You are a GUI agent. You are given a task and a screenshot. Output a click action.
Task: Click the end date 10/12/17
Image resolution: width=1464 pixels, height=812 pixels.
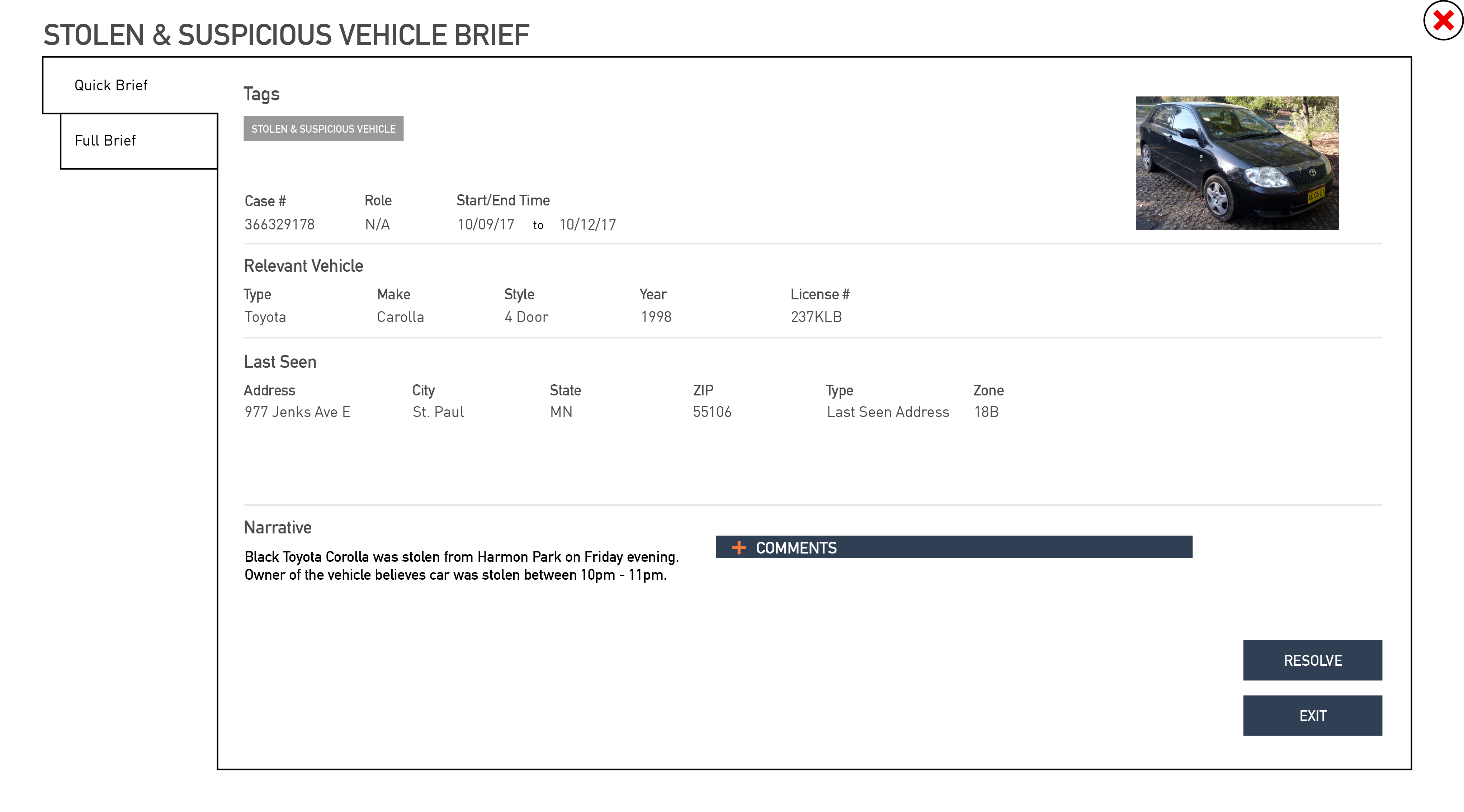click(588, 224)
